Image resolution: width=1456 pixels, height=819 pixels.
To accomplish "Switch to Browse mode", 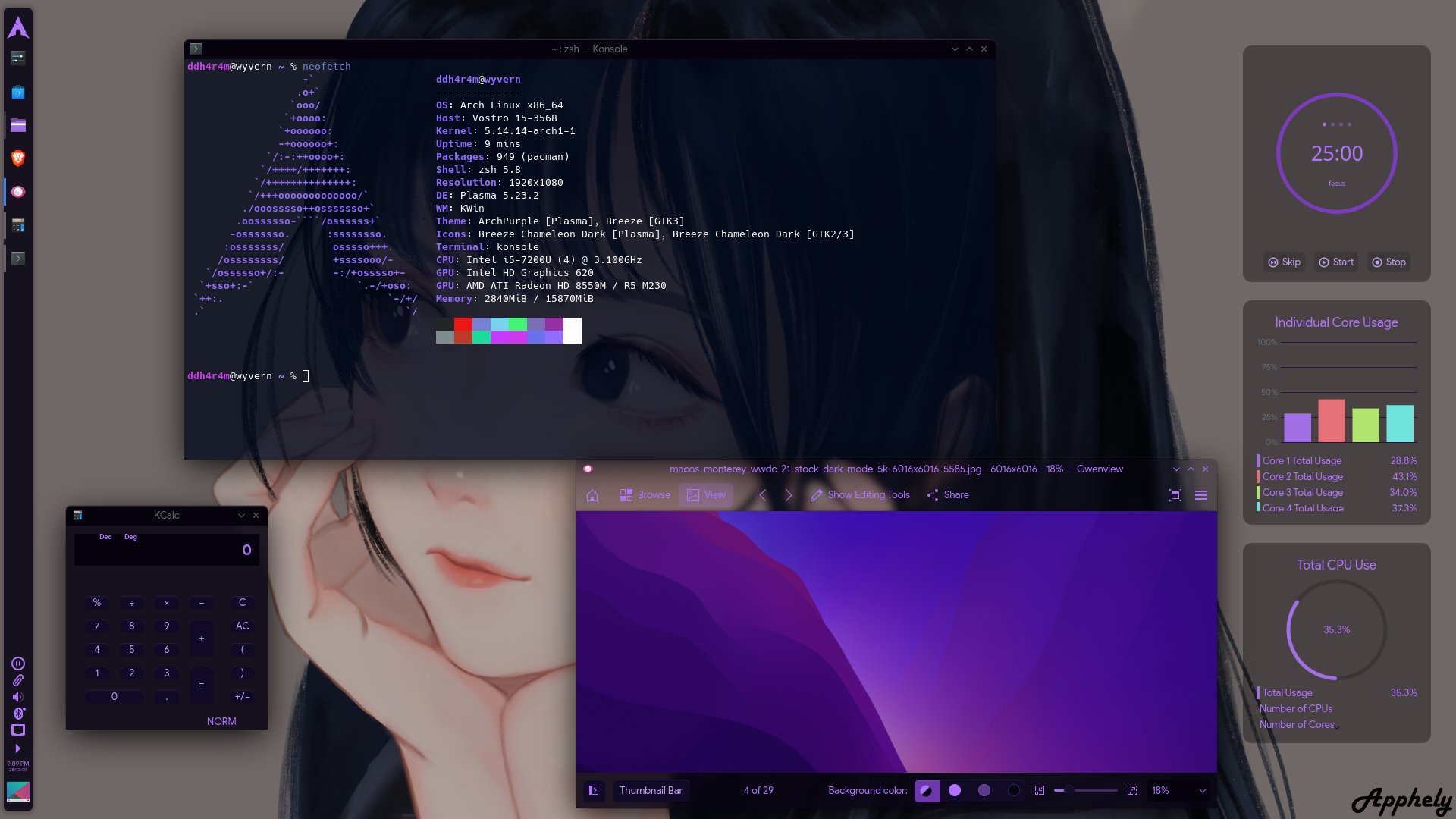I will (645, 495).
